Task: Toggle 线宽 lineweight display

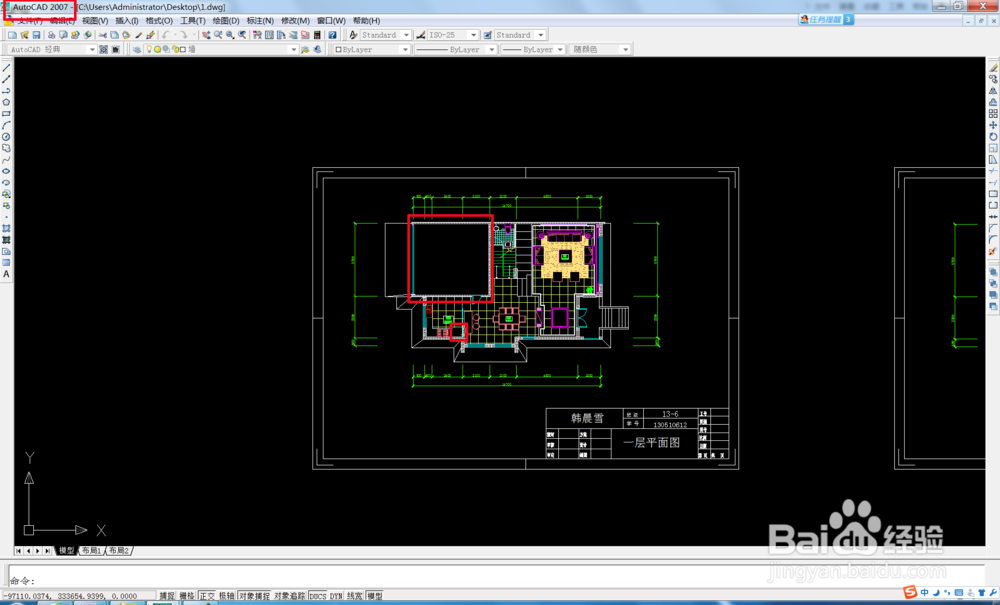Action: 355,596
